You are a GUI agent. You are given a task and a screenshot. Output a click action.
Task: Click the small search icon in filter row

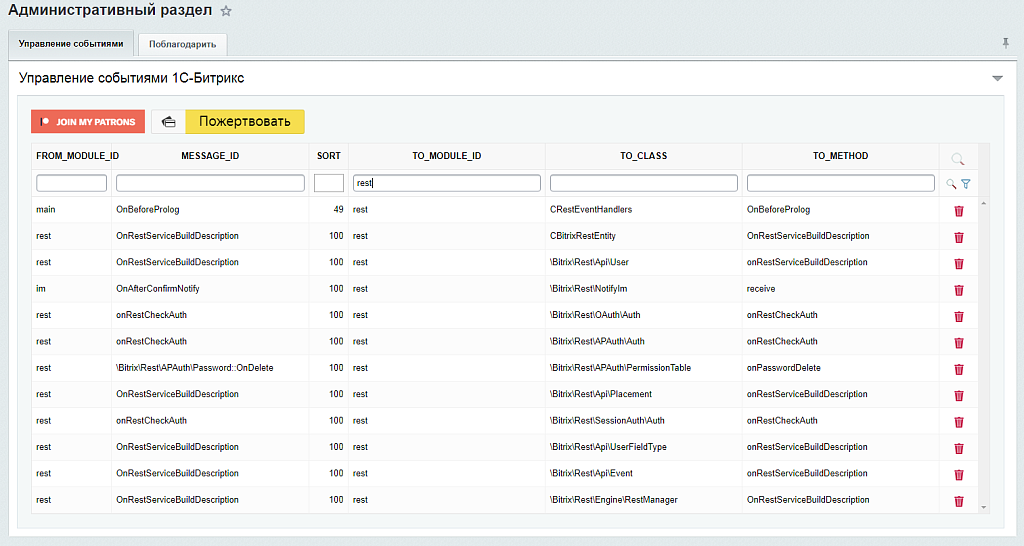[x=951, y=184]
